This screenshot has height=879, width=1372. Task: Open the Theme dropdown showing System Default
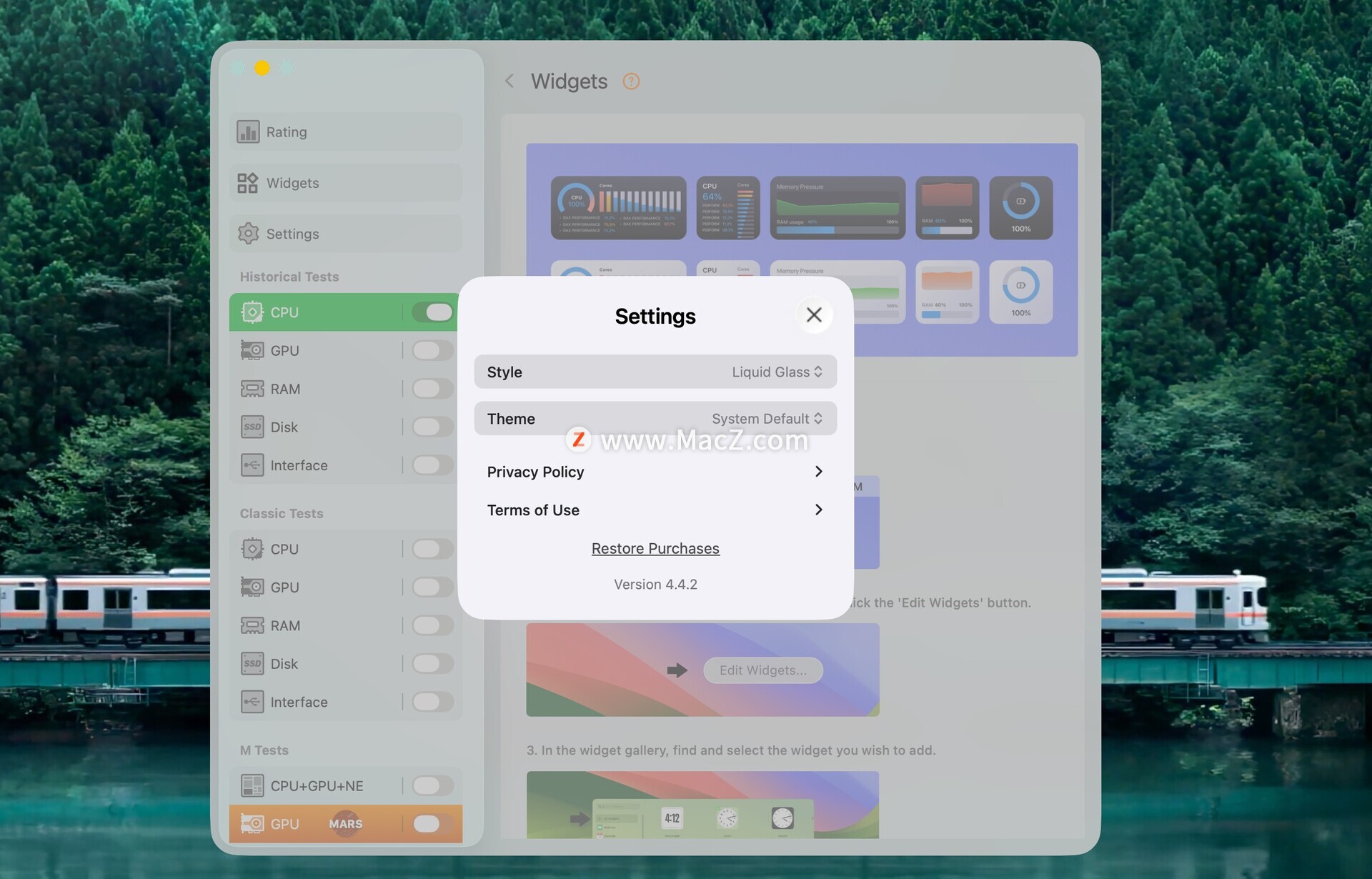pos(655,419)
